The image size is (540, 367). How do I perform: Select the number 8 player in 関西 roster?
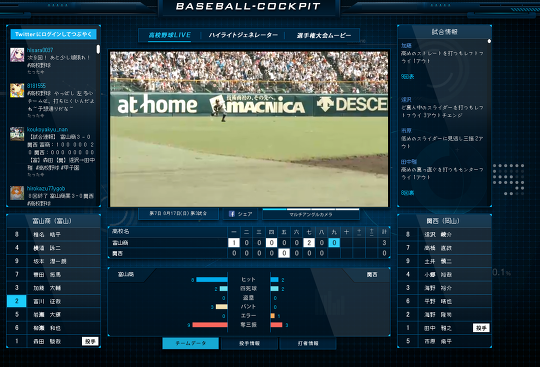coord(445,234)
